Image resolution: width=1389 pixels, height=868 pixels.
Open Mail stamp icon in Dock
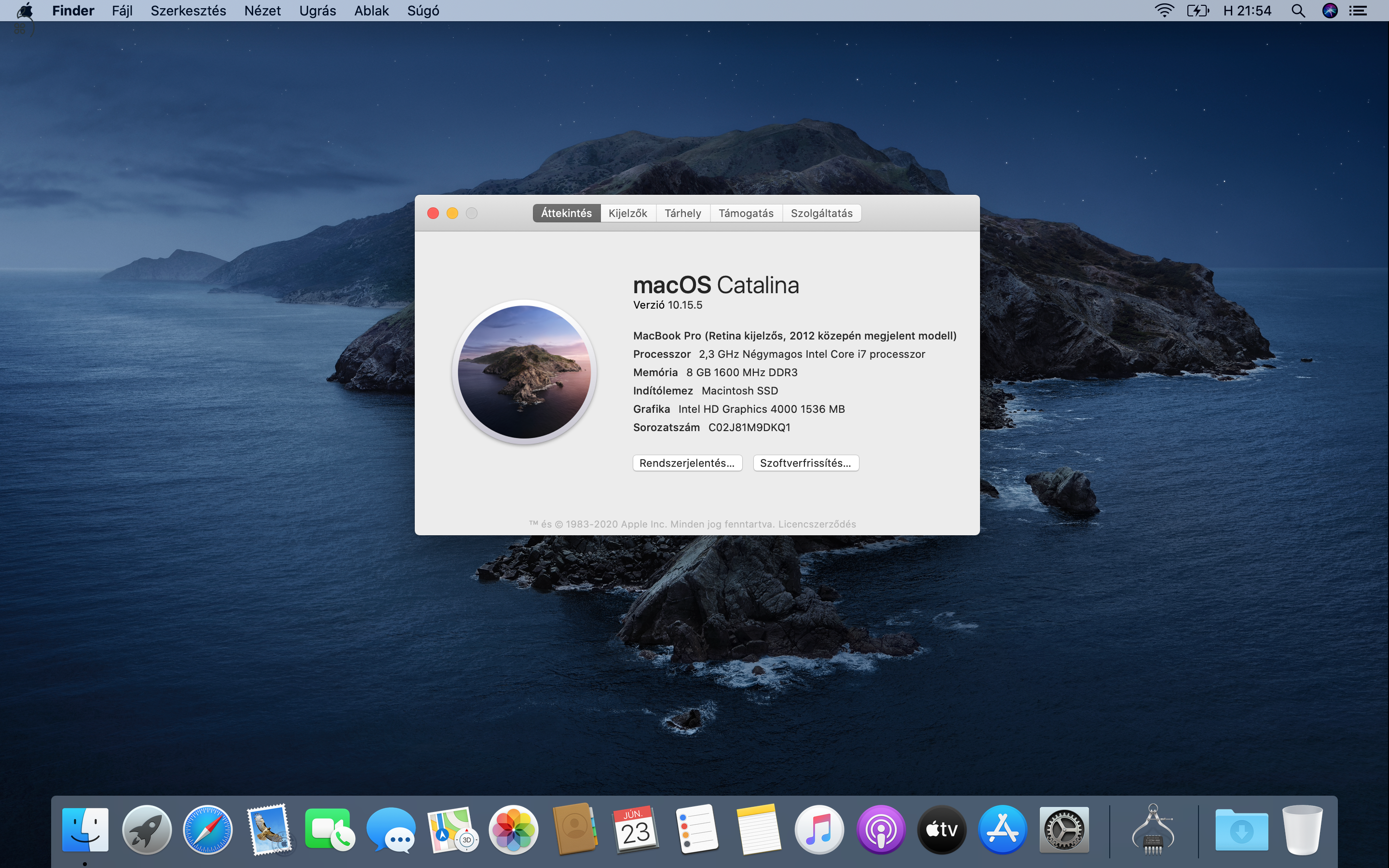click(269, 829)
